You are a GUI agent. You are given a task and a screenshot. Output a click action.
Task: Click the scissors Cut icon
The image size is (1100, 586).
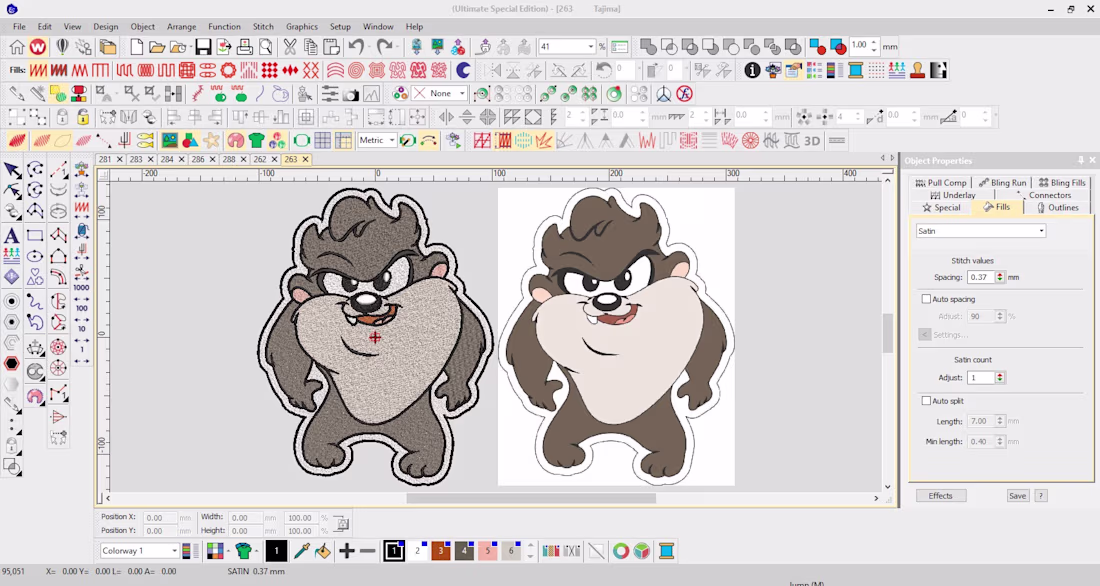tap(290, 47)
